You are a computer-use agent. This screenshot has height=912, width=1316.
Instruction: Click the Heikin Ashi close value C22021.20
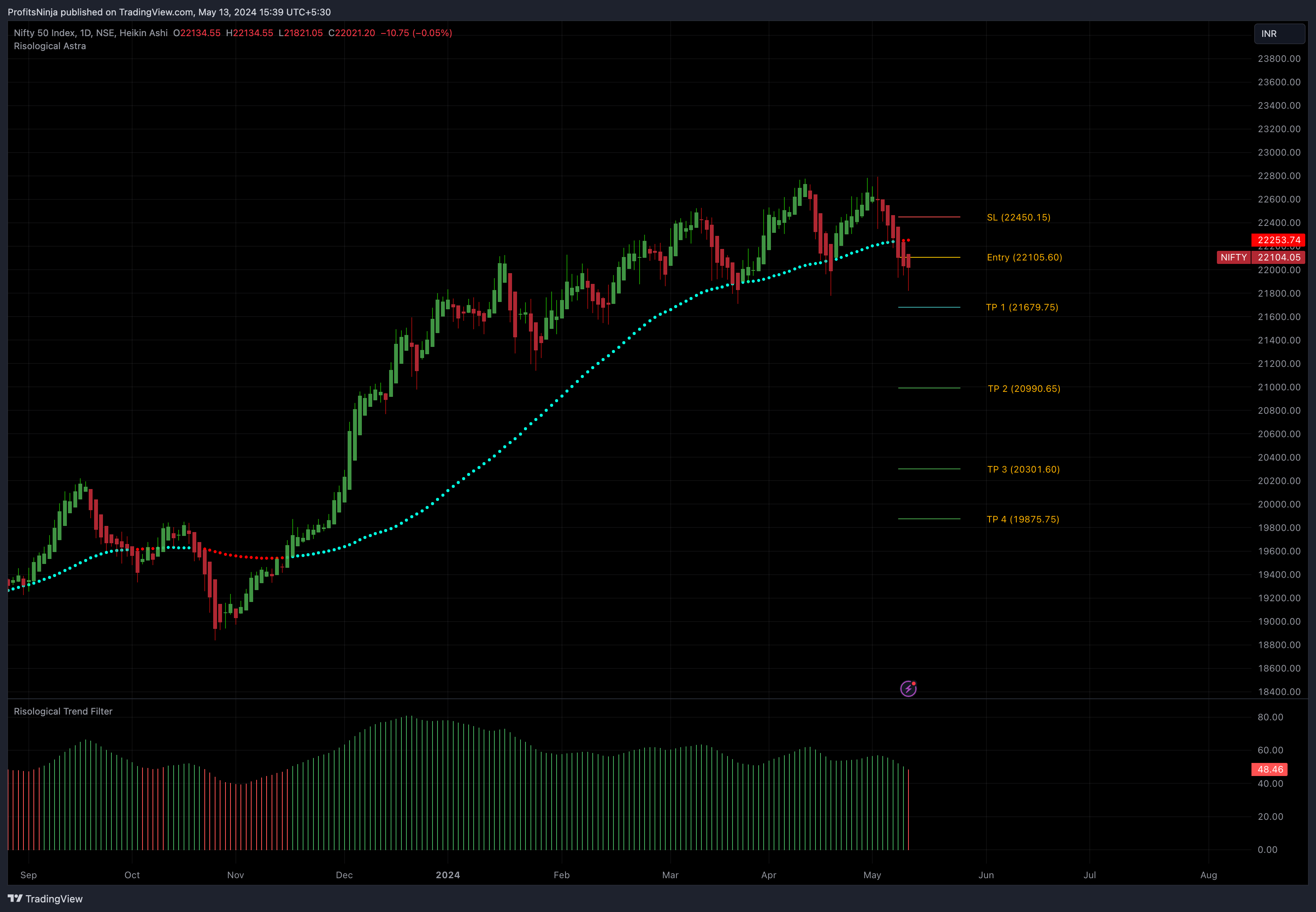[351, 33]
